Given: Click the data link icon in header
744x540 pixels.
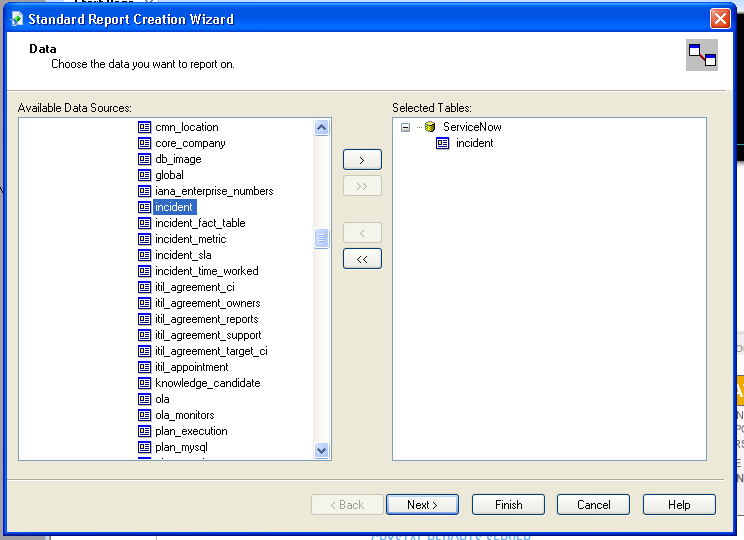Looking at the screenshot, I should pos(702,56).
